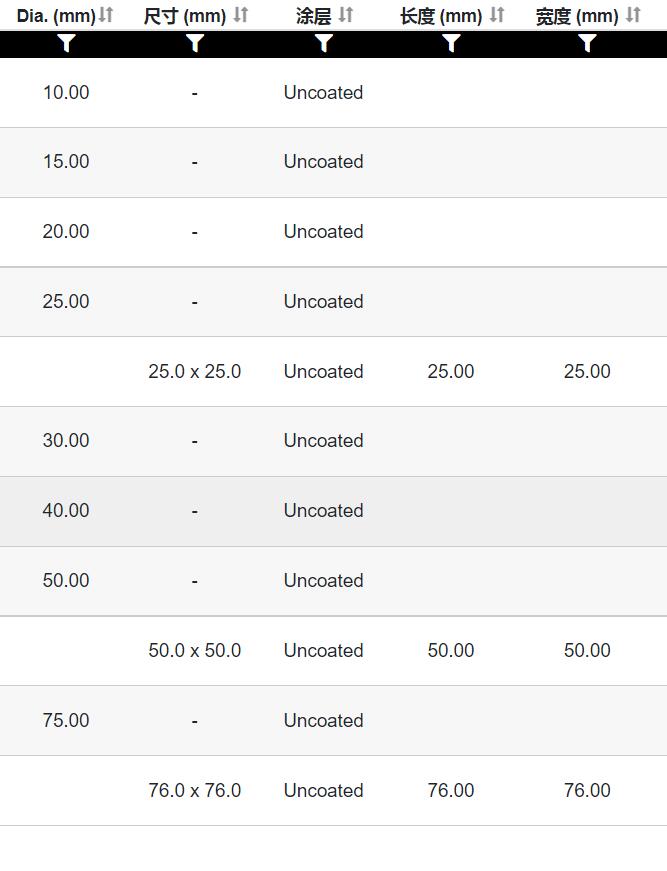Sort by Dia. (mm) arrows icon
The width and height of the screenshot is (667, 871).
[106, 15]
